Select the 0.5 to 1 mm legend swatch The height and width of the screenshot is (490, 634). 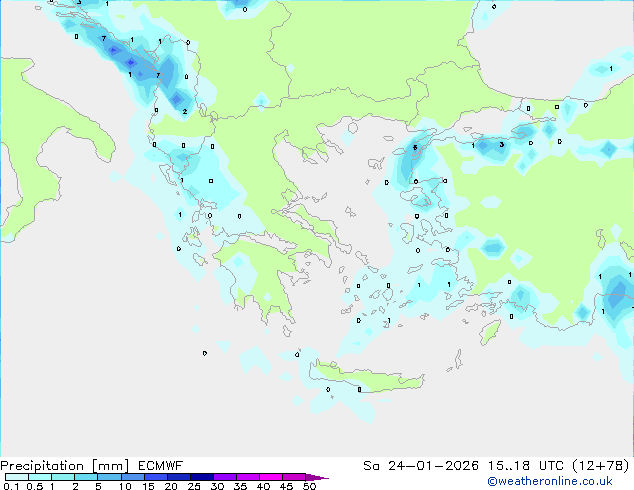pyautogui.click(x=40, y=477)
